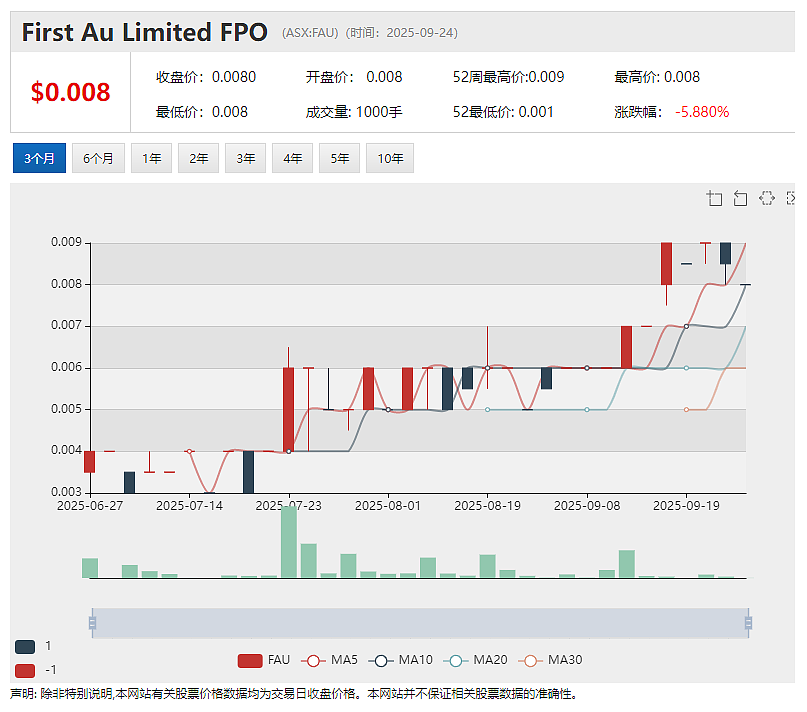The width and height of the screenshot is (807, 712).
Task: Show the 10年 time range chart
Action: (390, 158)
